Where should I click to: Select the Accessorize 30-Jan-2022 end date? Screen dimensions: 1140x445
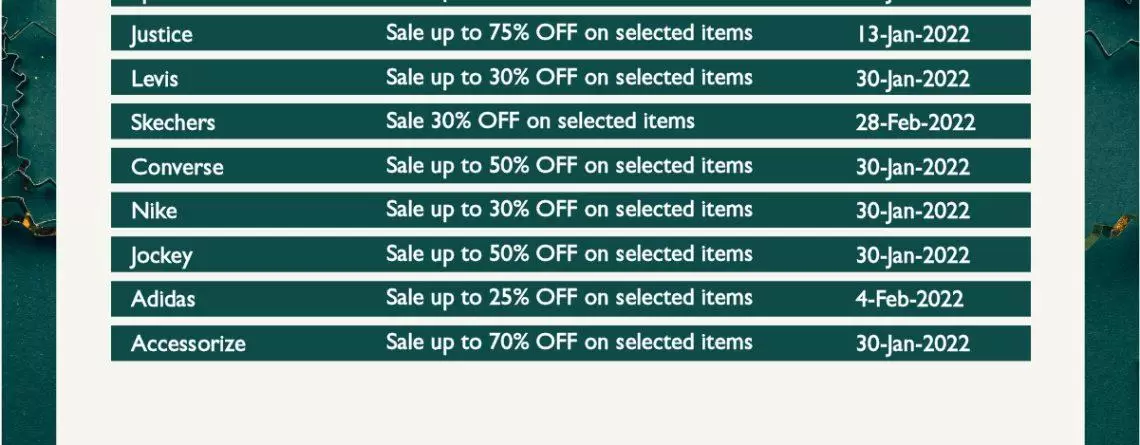point(912,343)
